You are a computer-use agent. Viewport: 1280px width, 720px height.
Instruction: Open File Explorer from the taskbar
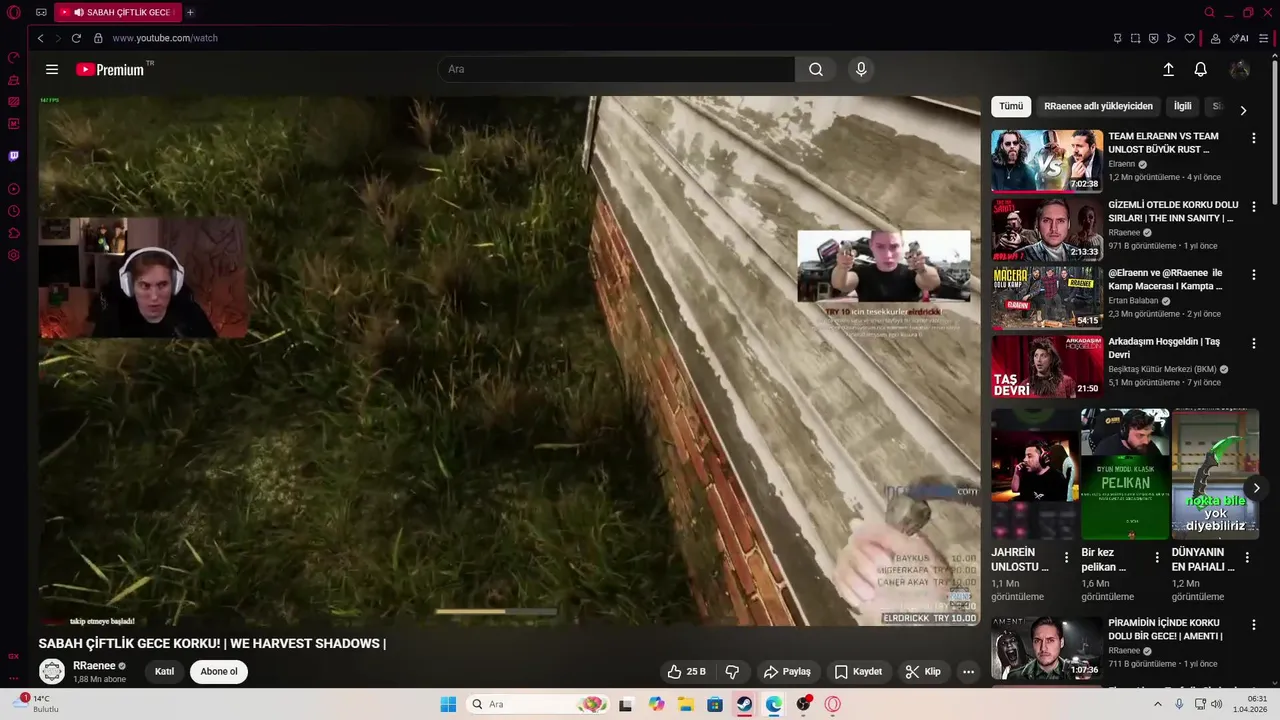point(686,704)
